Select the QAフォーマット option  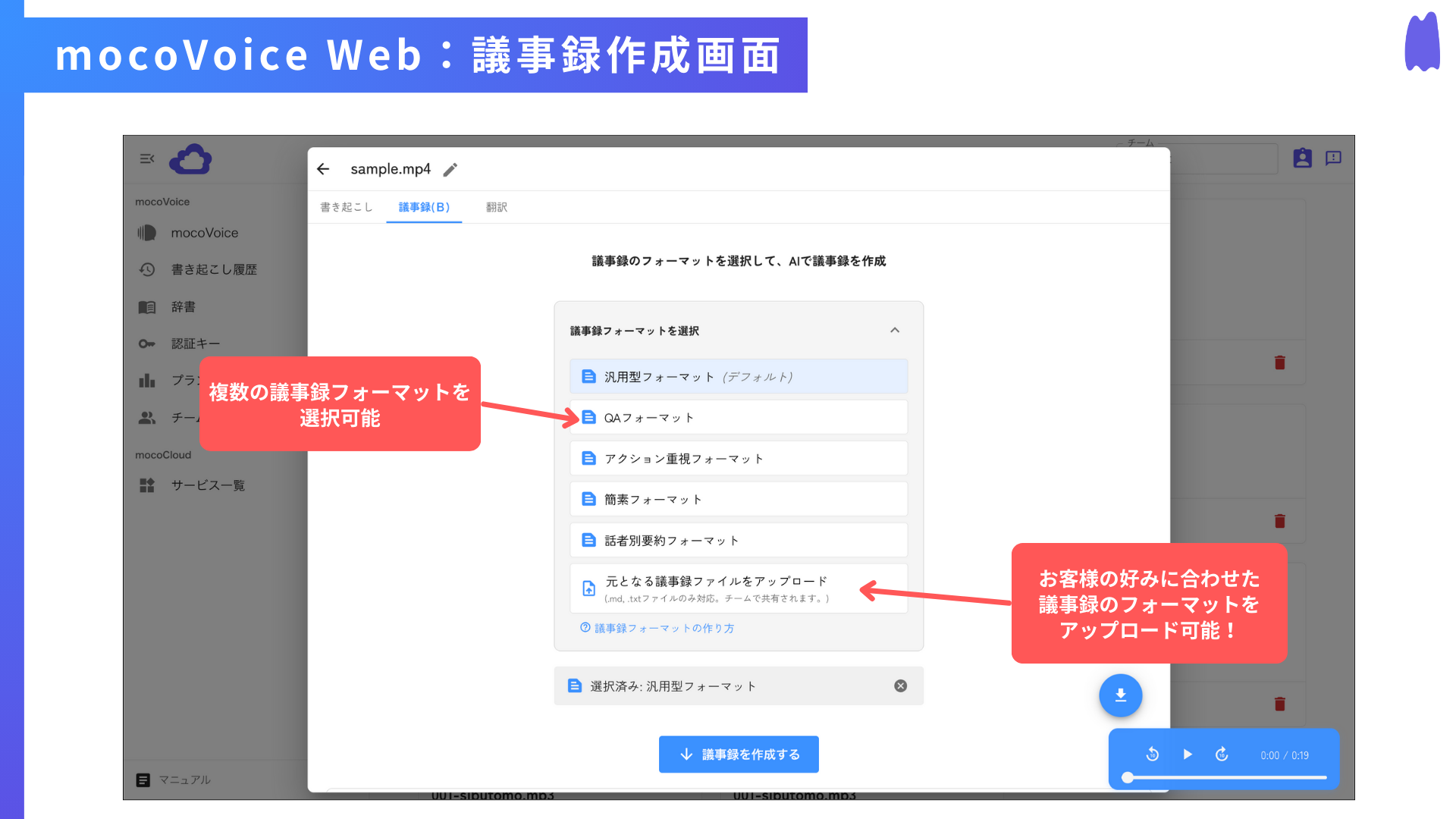tap(739, 418)
